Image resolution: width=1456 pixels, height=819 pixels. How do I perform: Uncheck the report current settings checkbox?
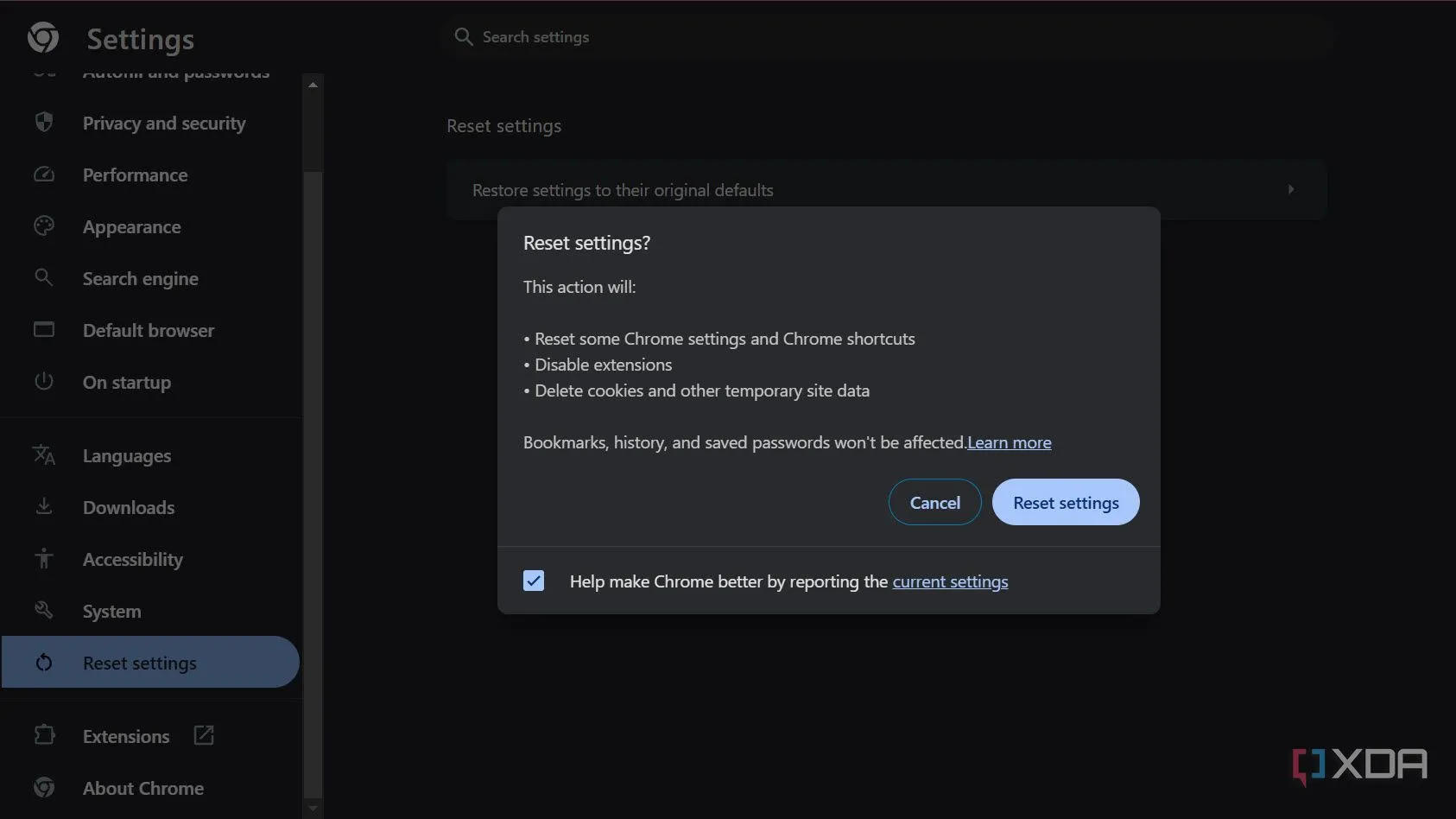coord(534,581)
